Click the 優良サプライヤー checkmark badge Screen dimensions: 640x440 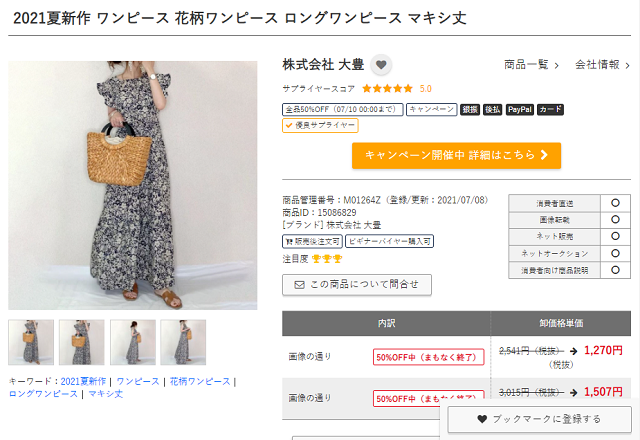point(320,125)
